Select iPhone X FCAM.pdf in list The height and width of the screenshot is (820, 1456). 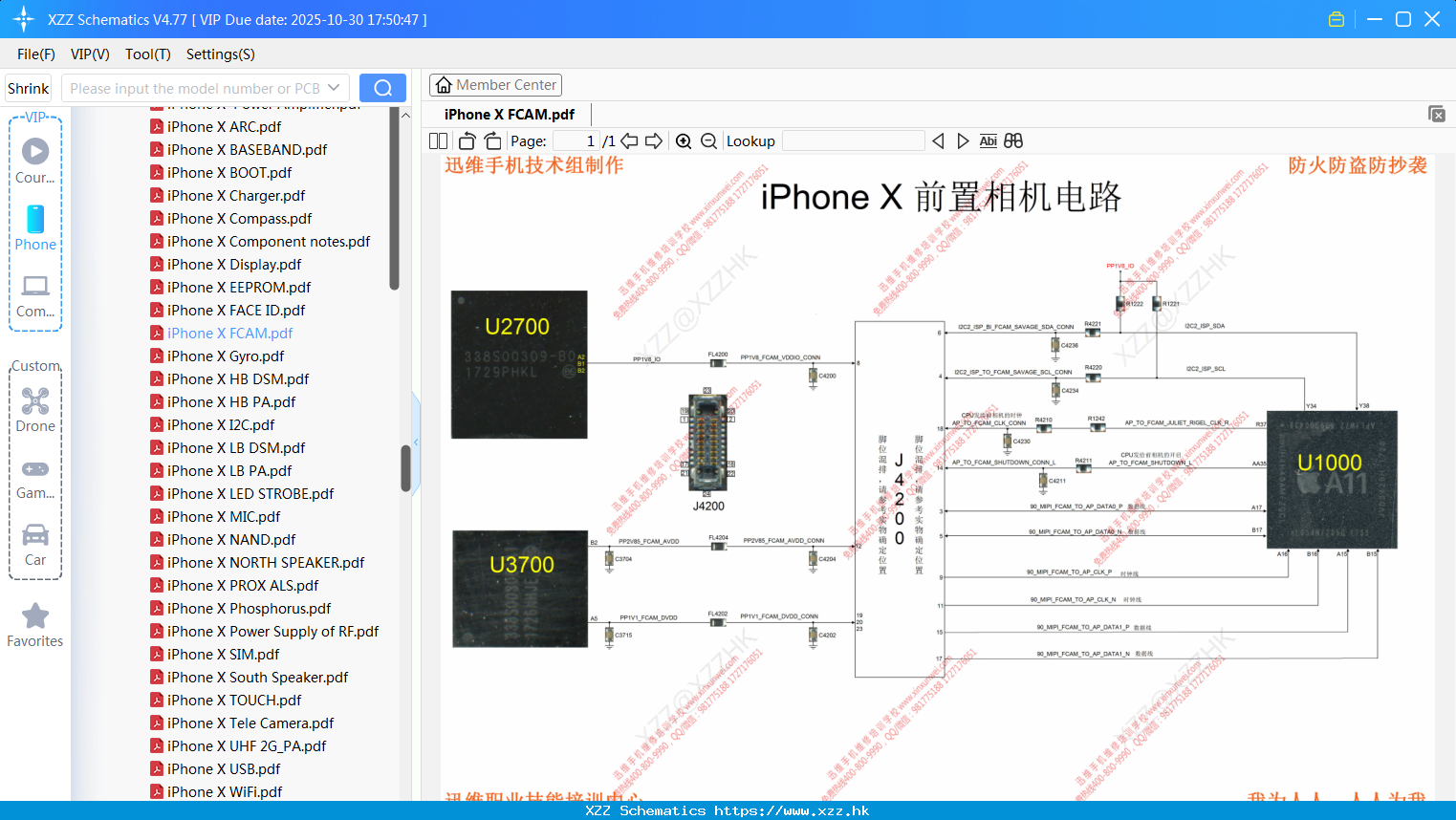coord(229,333)
